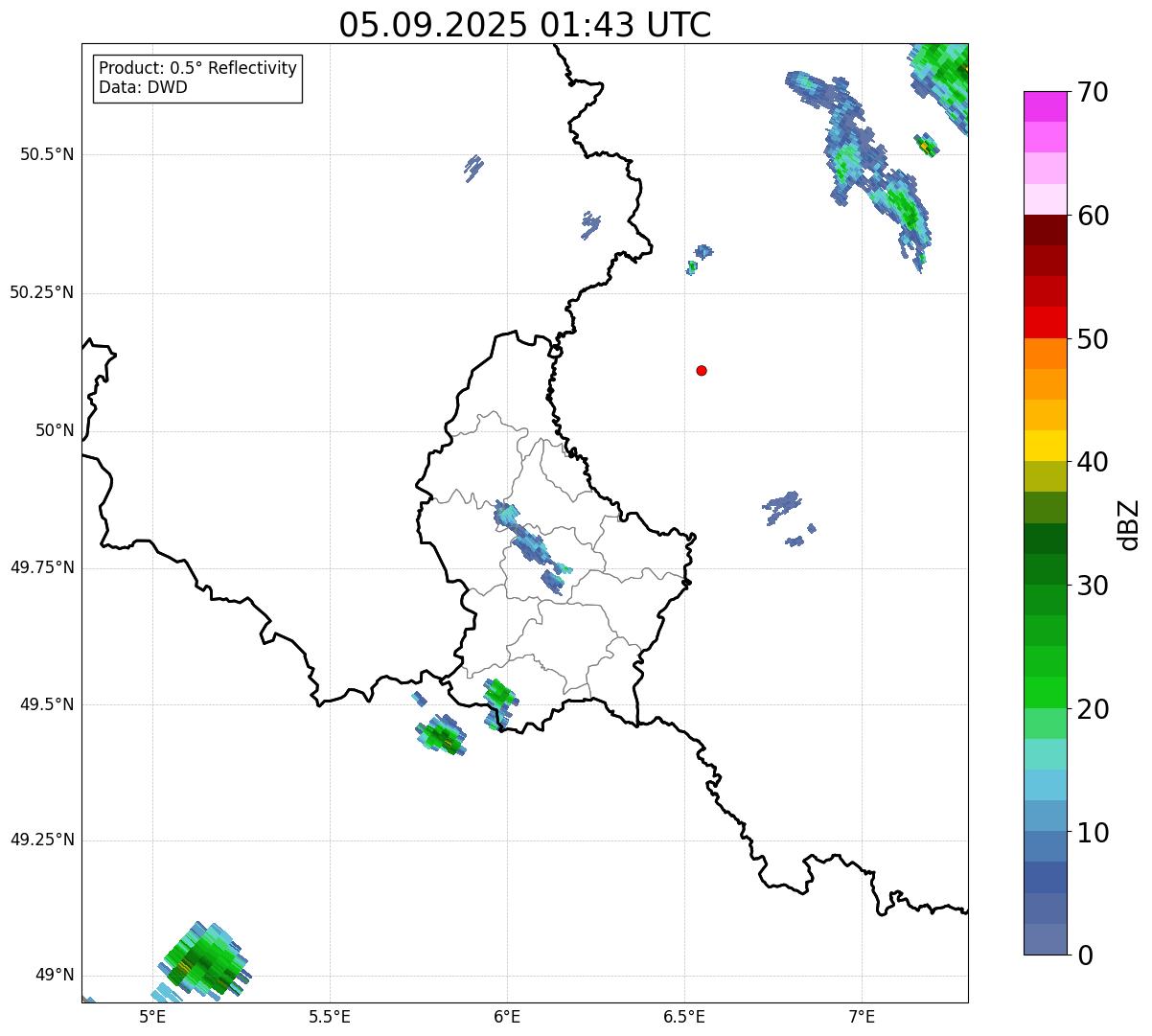
Task: Click the 6.5°E longitude label
Action: [x=684, y=1017]
